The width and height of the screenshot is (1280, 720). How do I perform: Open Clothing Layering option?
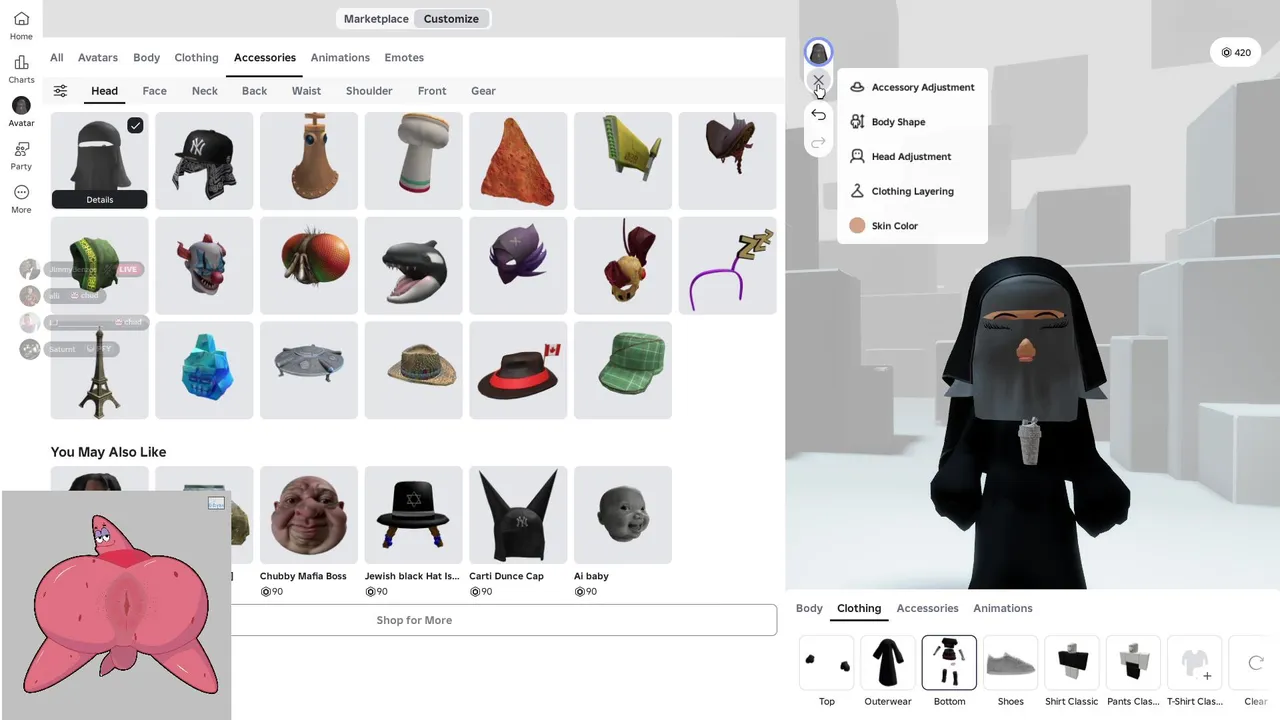coord(902,191)
